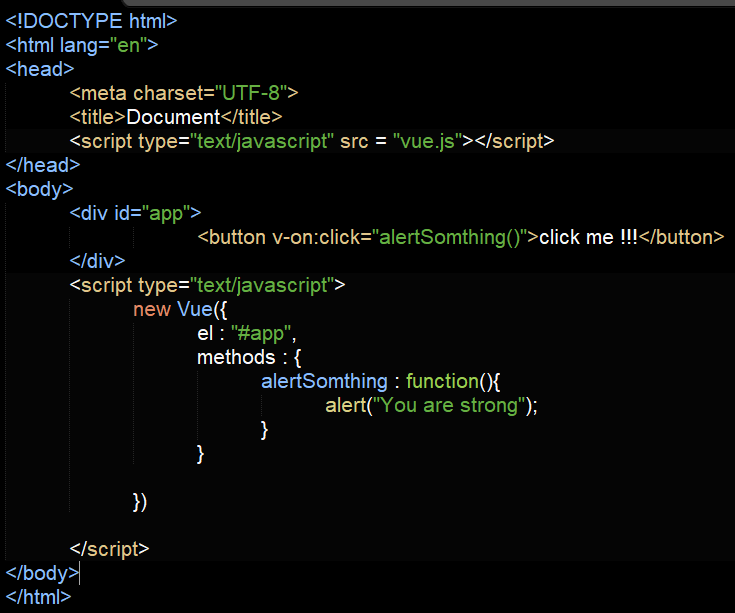Screen dimensions: 735x613
Task: Click the Vue constructor name
Action: [195, 309]
